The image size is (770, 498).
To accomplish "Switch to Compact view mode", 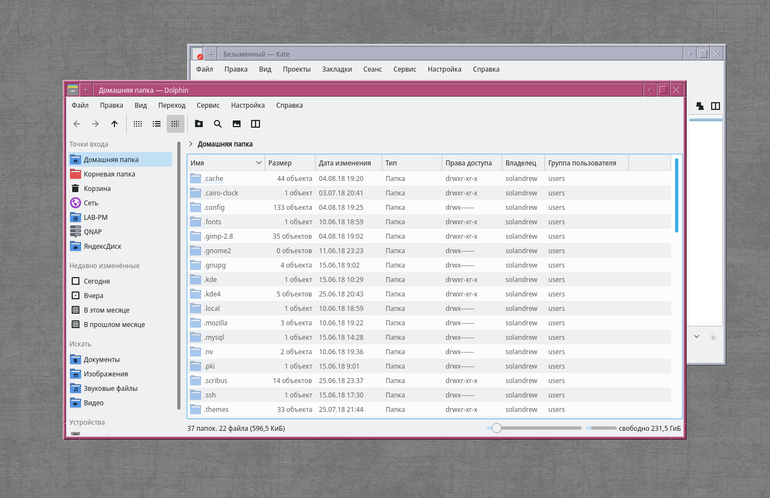I will pyautogui.click(x=157, y=124).
